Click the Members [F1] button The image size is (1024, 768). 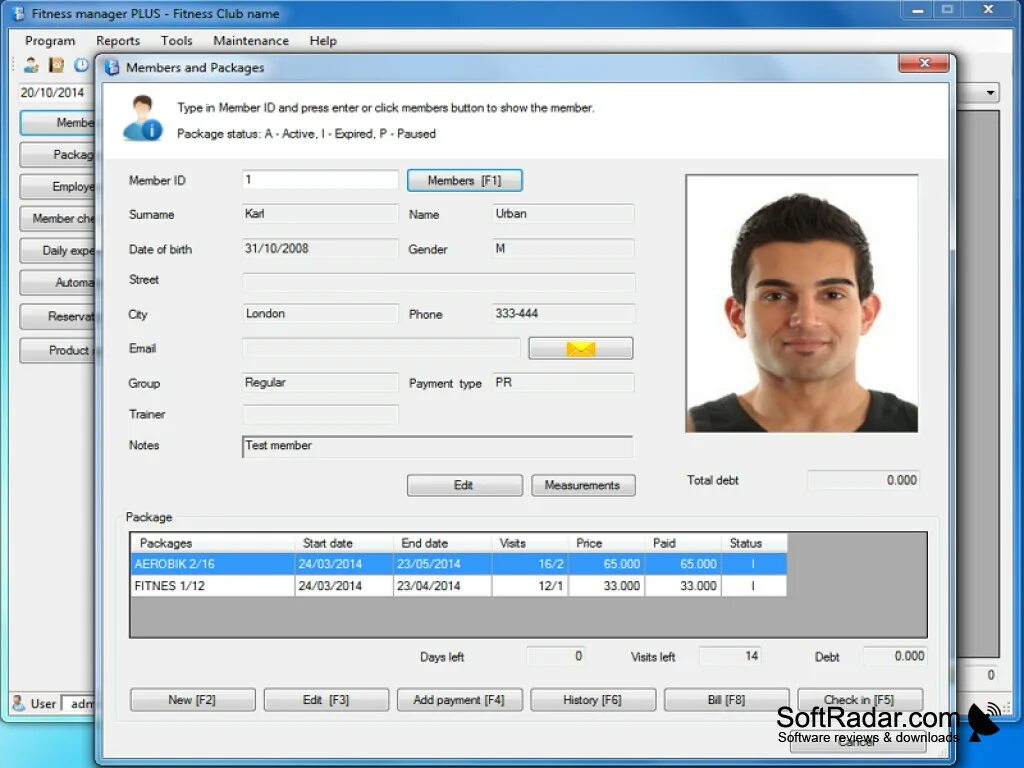(464, 180)
